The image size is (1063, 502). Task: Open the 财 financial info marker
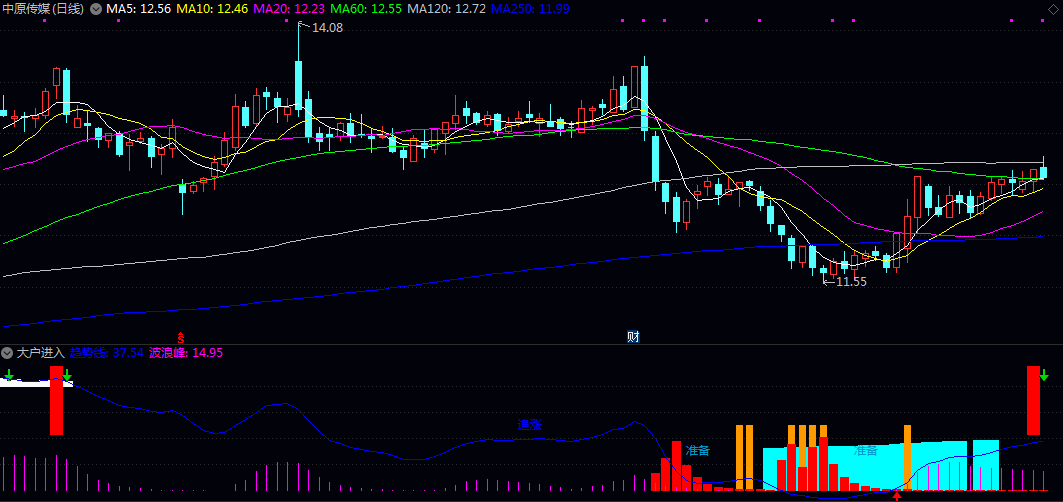point(633,336)
